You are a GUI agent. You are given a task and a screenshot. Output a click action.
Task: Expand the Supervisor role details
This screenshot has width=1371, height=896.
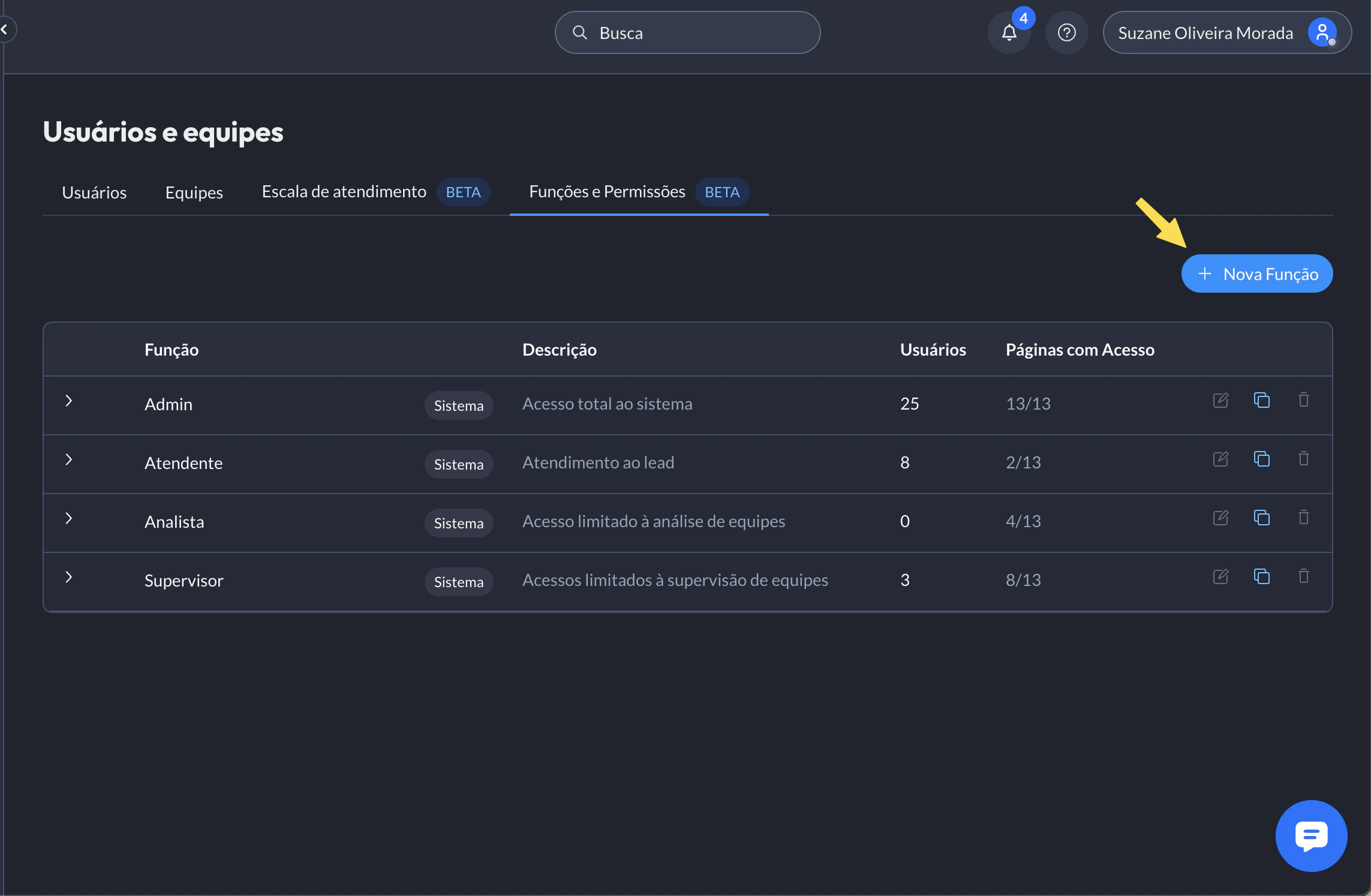(x=69, y=578)
